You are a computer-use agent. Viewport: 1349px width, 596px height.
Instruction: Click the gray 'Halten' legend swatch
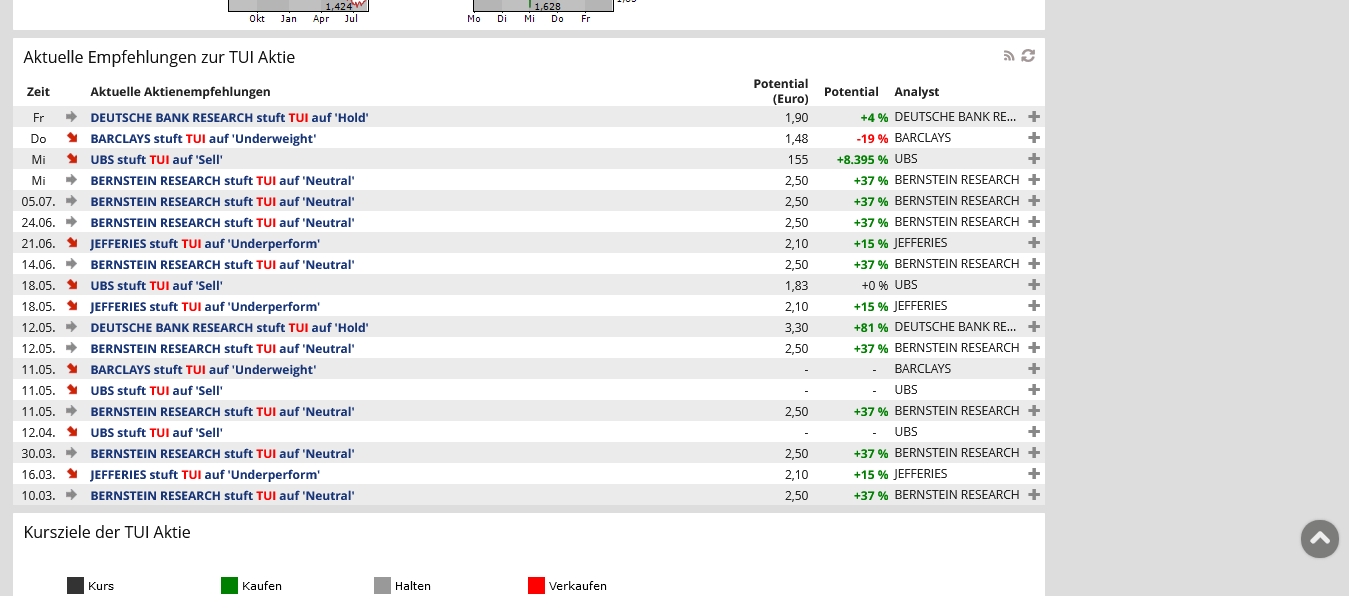pos(382,586)
